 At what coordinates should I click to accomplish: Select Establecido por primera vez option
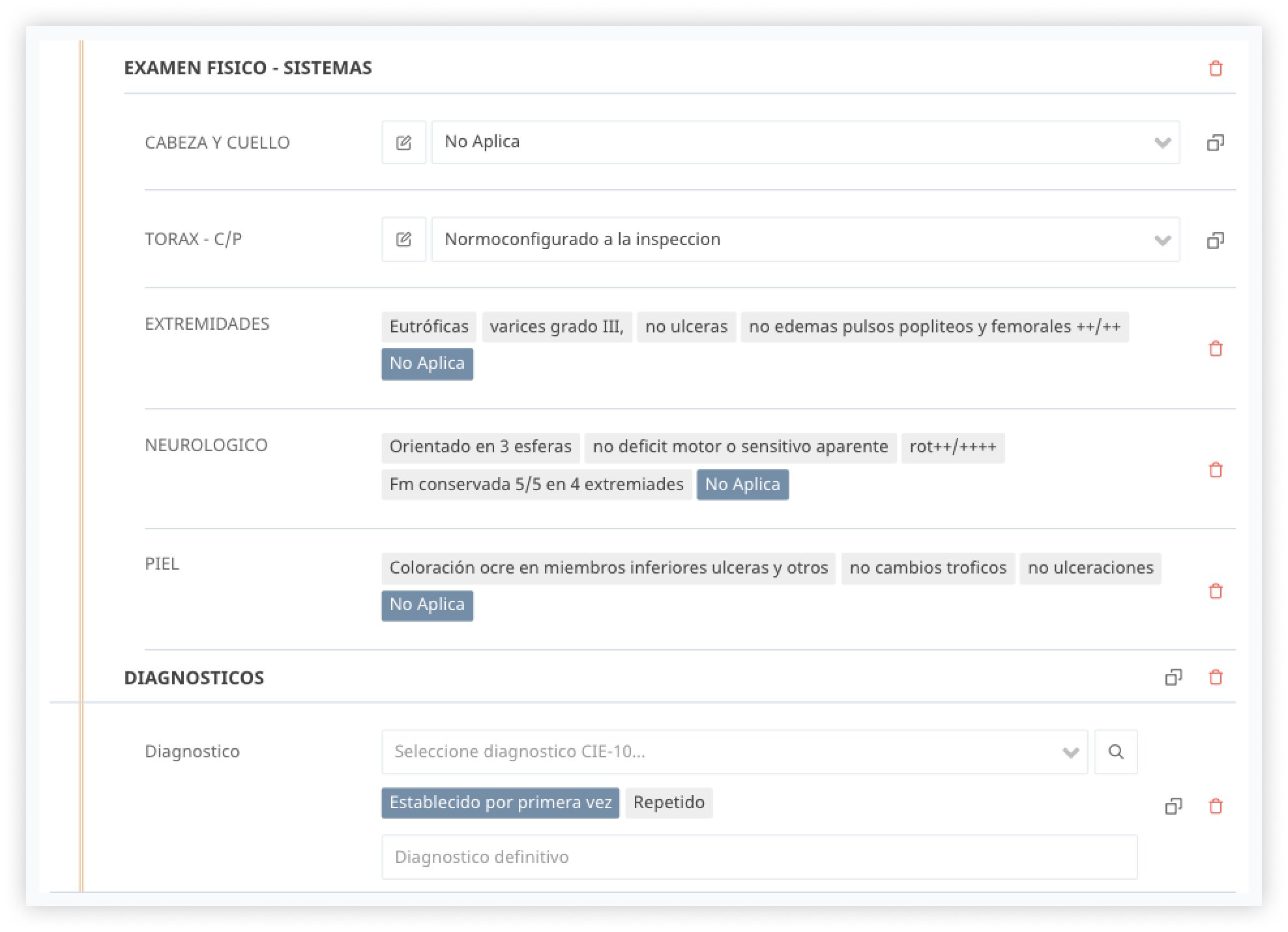pyautogui.click(x=501, y=802)
